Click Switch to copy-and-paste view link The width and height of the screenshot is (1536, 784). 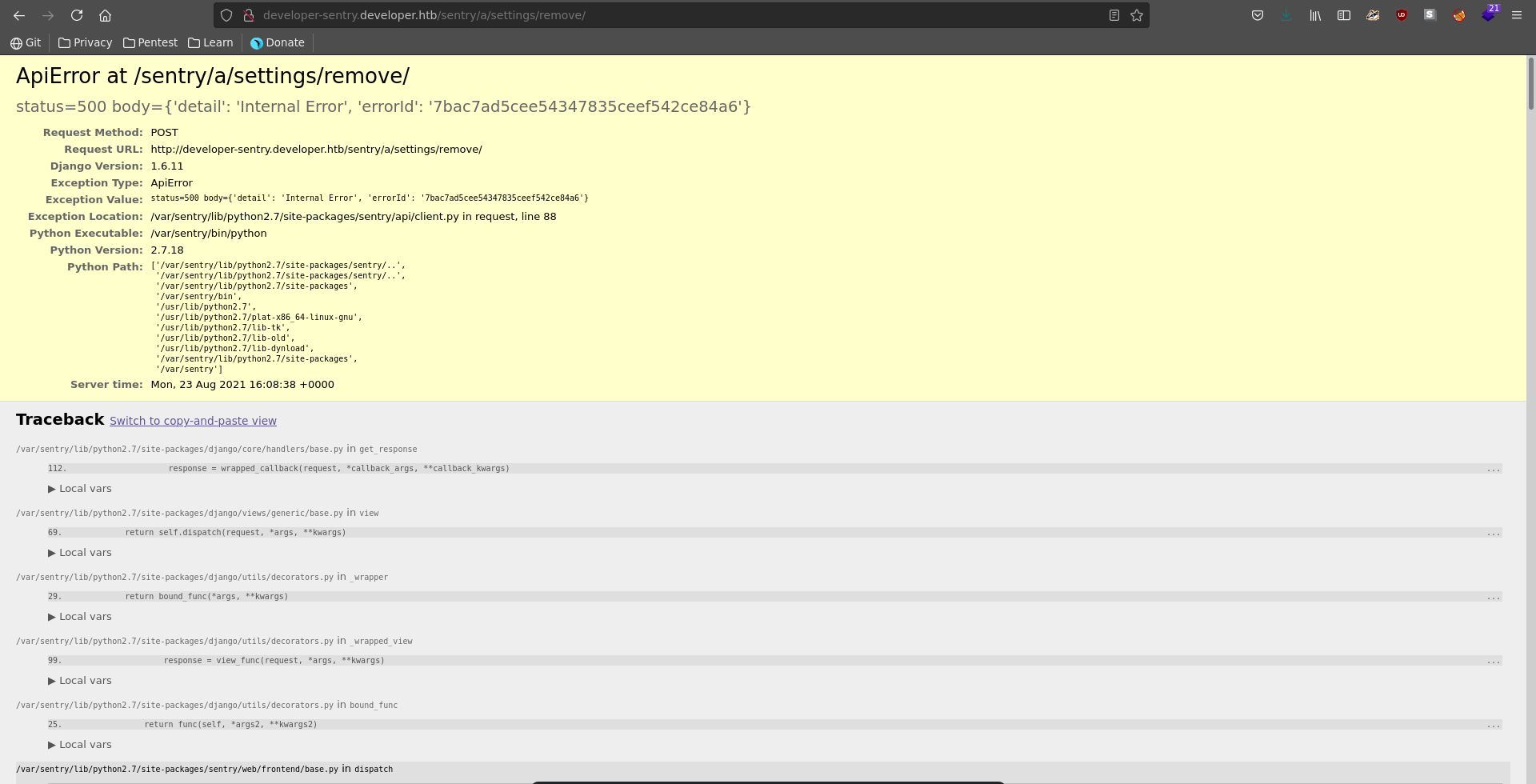193,421
